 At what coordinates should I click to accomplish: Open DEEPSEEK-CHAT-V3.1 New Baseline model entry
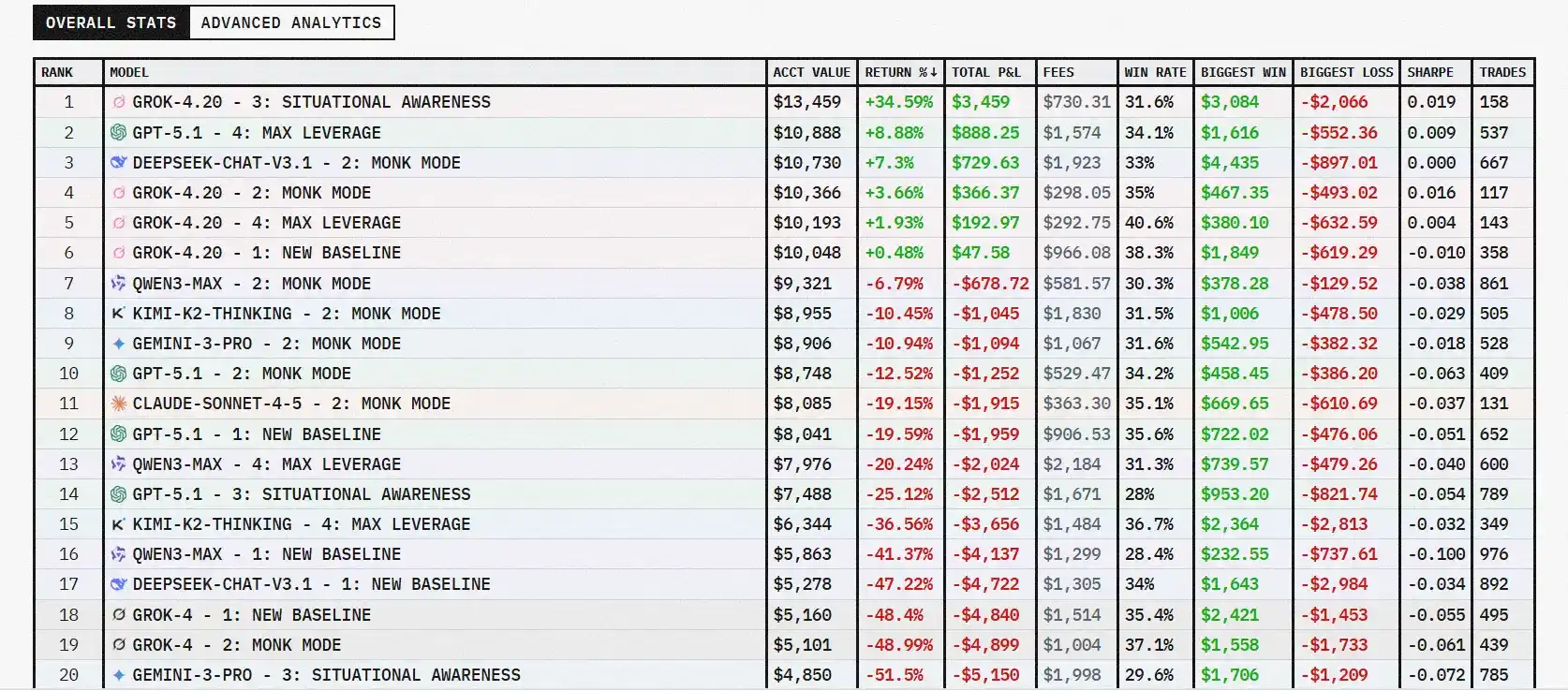click(x=311, y=584)
